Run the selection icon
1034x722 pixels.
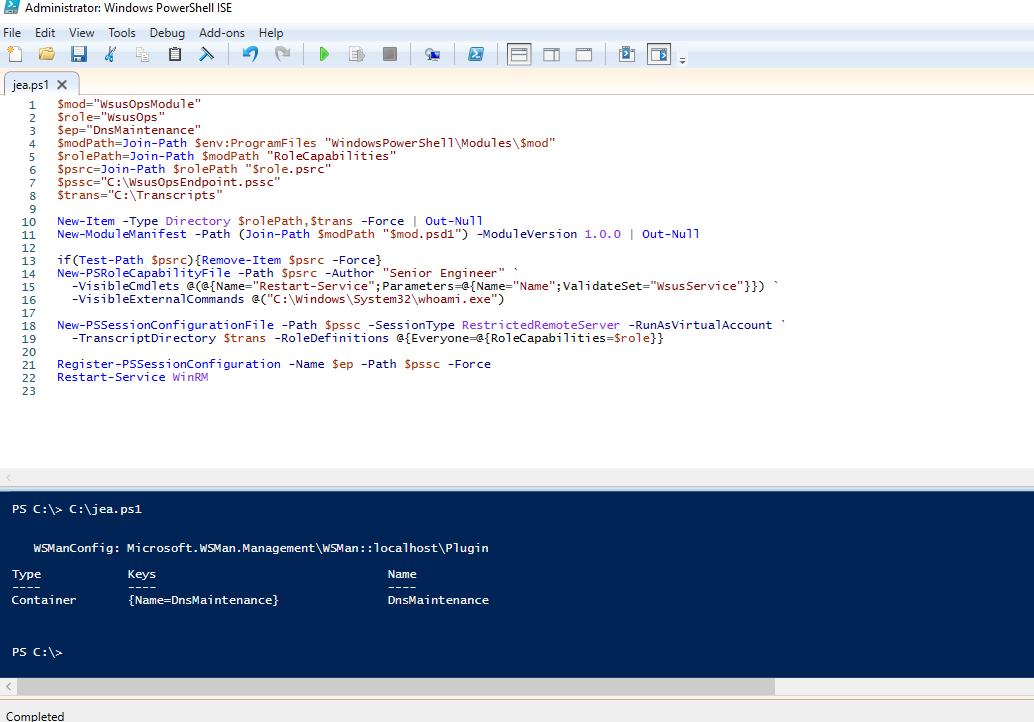(357, 54)
